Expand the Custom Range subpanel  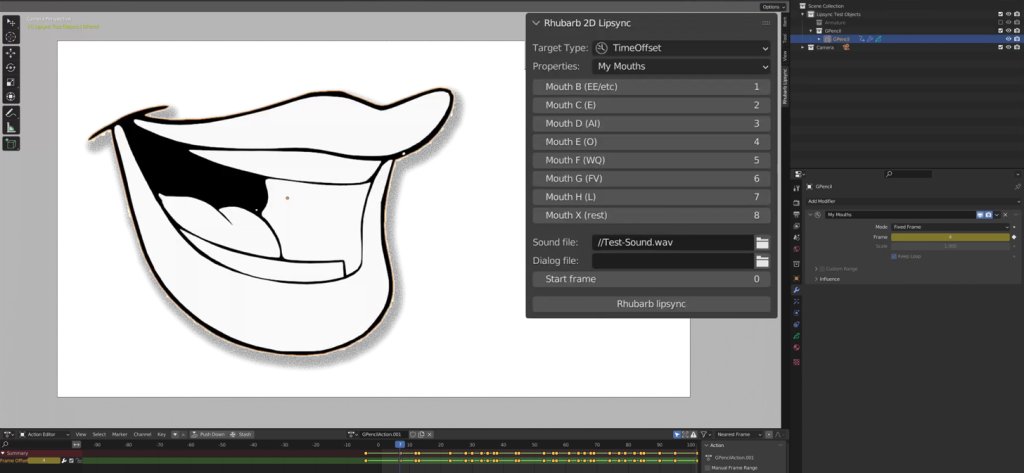(x=816, y=269)
